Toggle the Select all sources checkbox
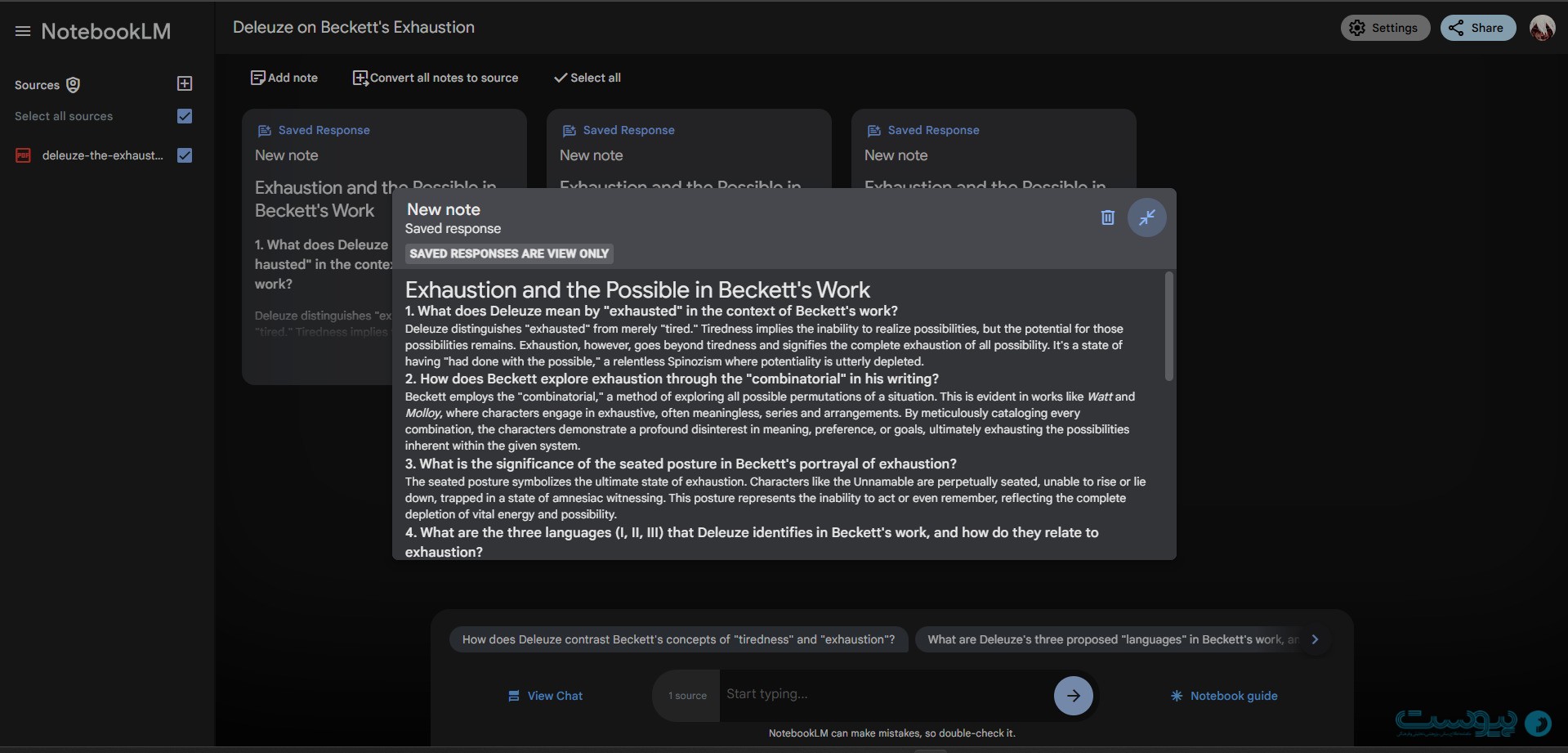Viewport: 1568px width, 753px height. click(185, 116)
